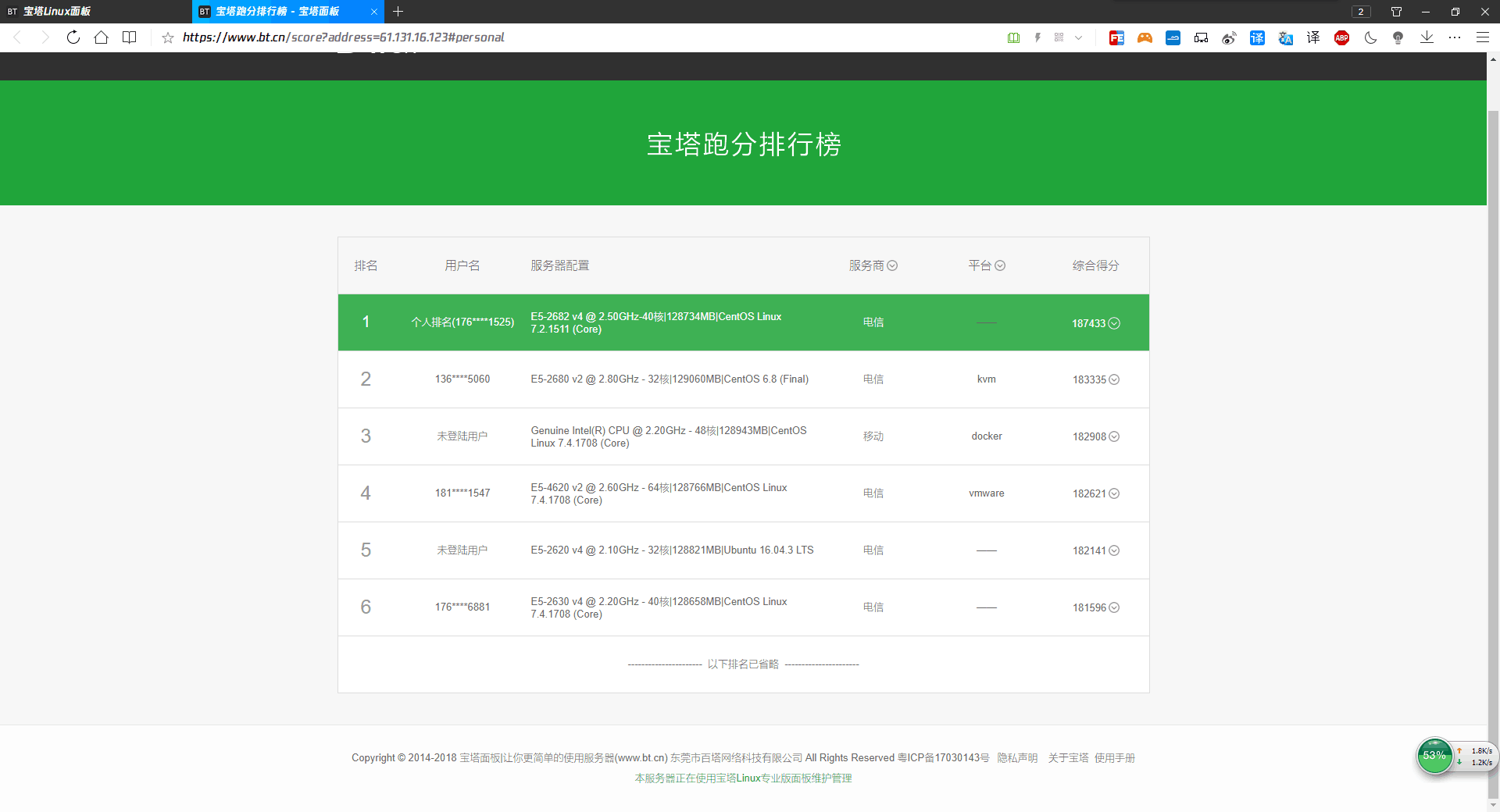Expand score details for 182621
Image resolution: width=1500 pixels, height=812 pixels.
1114,493
